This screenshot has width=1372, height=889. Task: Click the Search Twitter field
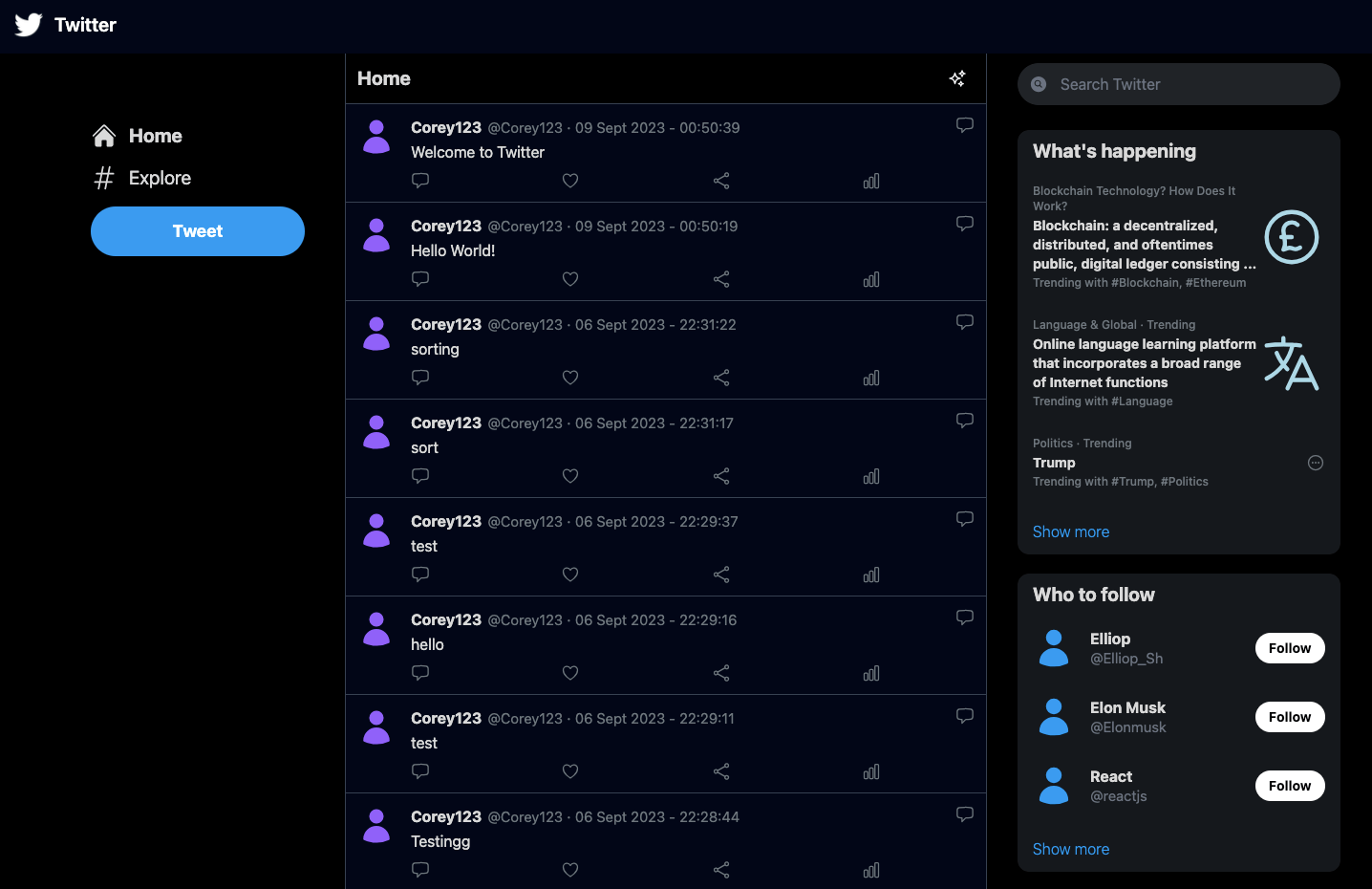[1179, 84]
